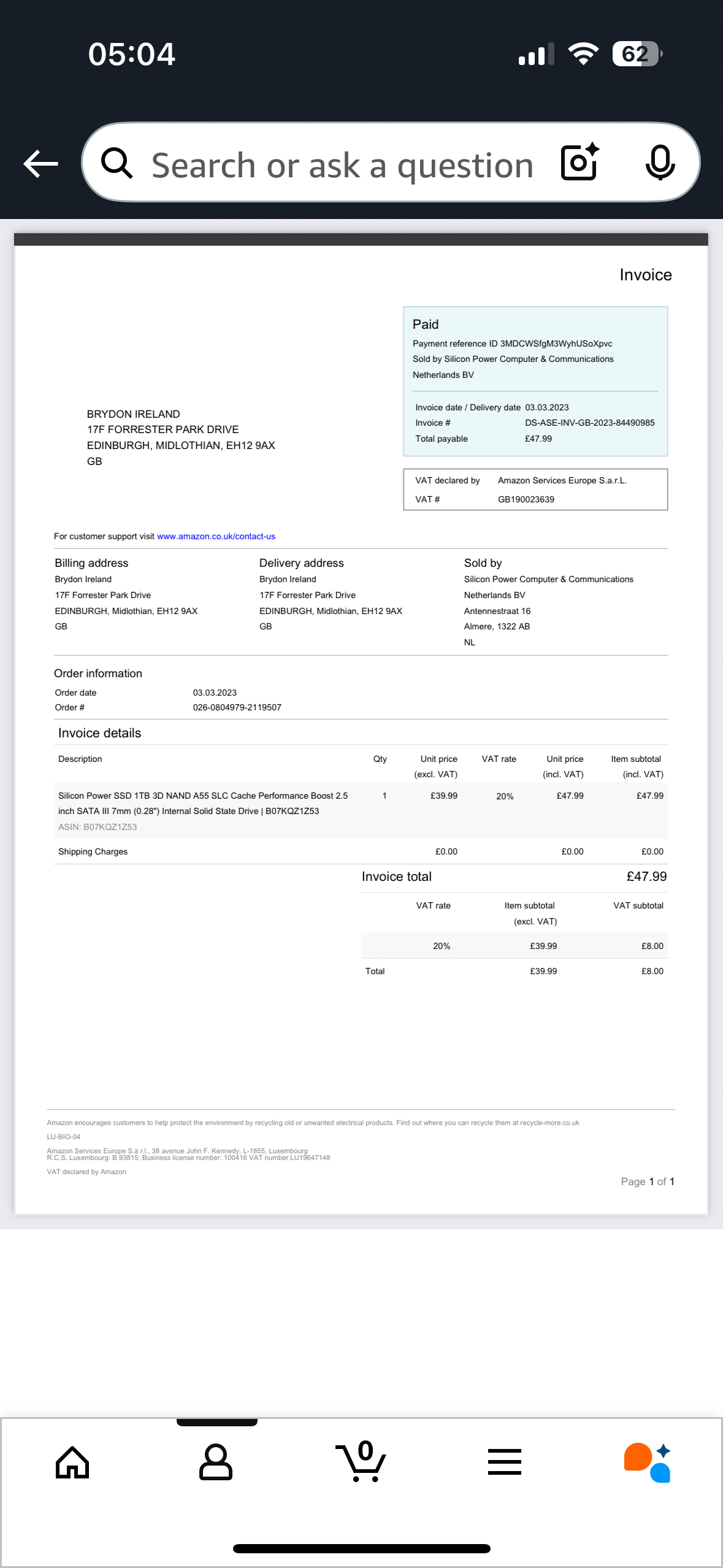Start voice search with microphone icon
This screenshot has height=1568, width=723.
point(660,163)
